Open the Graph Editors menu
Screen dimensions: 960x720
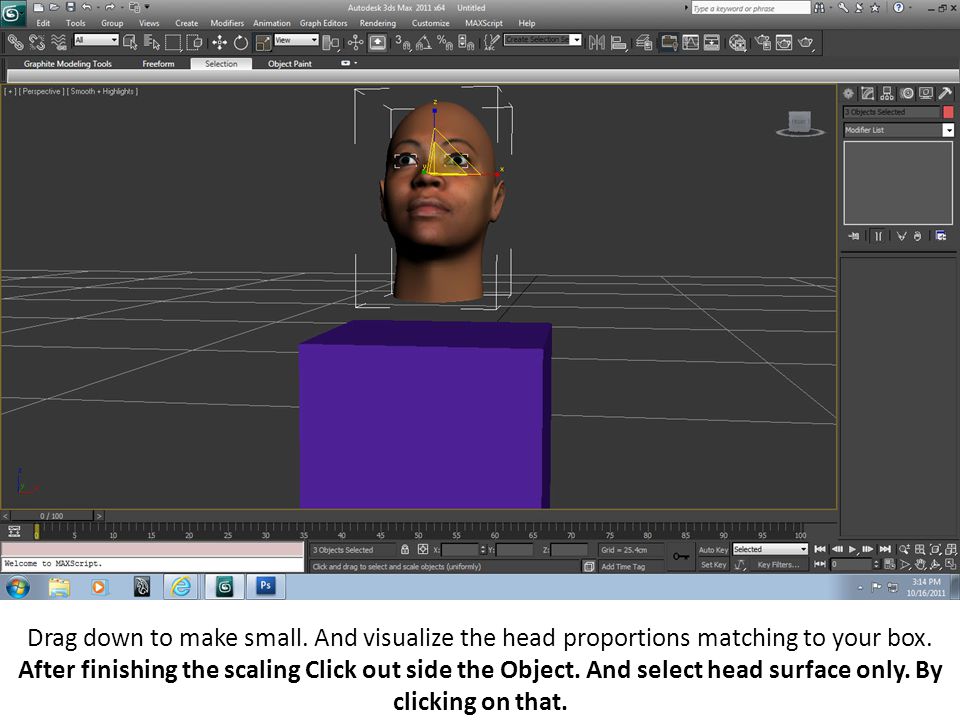[x=323, y=23]
